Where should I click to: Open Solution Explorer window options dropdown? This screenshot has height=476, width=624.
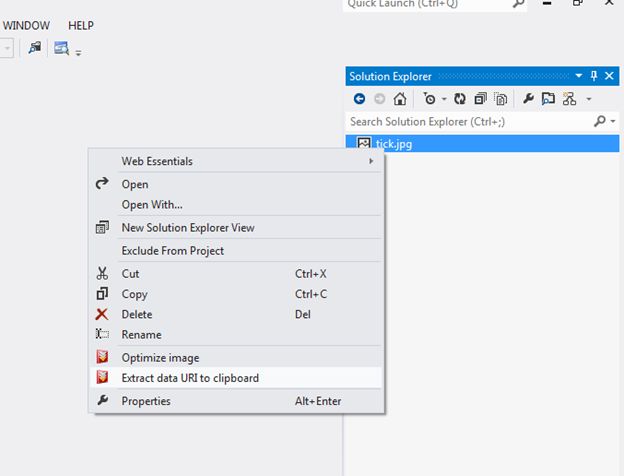(x=578, y=76)
